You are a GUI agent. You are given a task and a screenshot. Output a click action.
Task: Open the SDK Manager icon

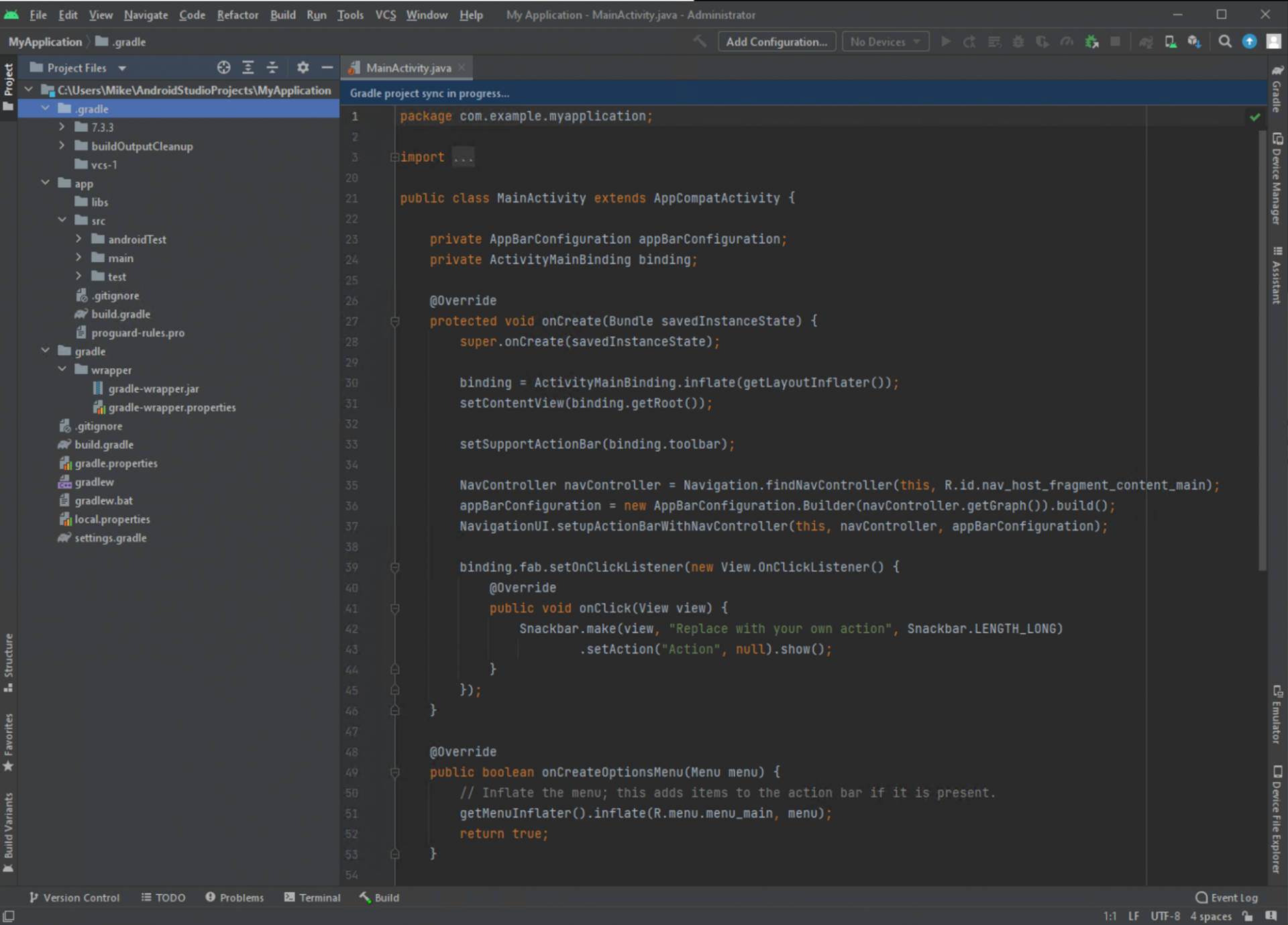[x=1194, y=42]
